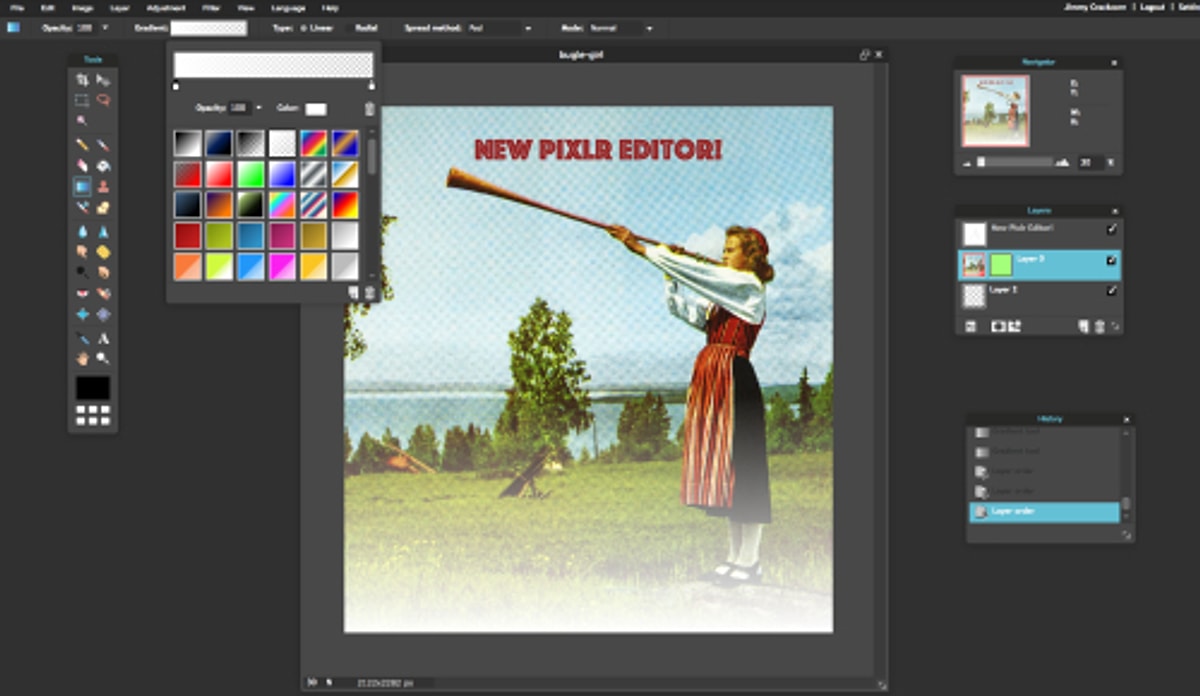Viewport: 1200px width, 696px height.
Task: Choose the Radial gradient type
Action: pyautogui.click(x=366, y=28)
